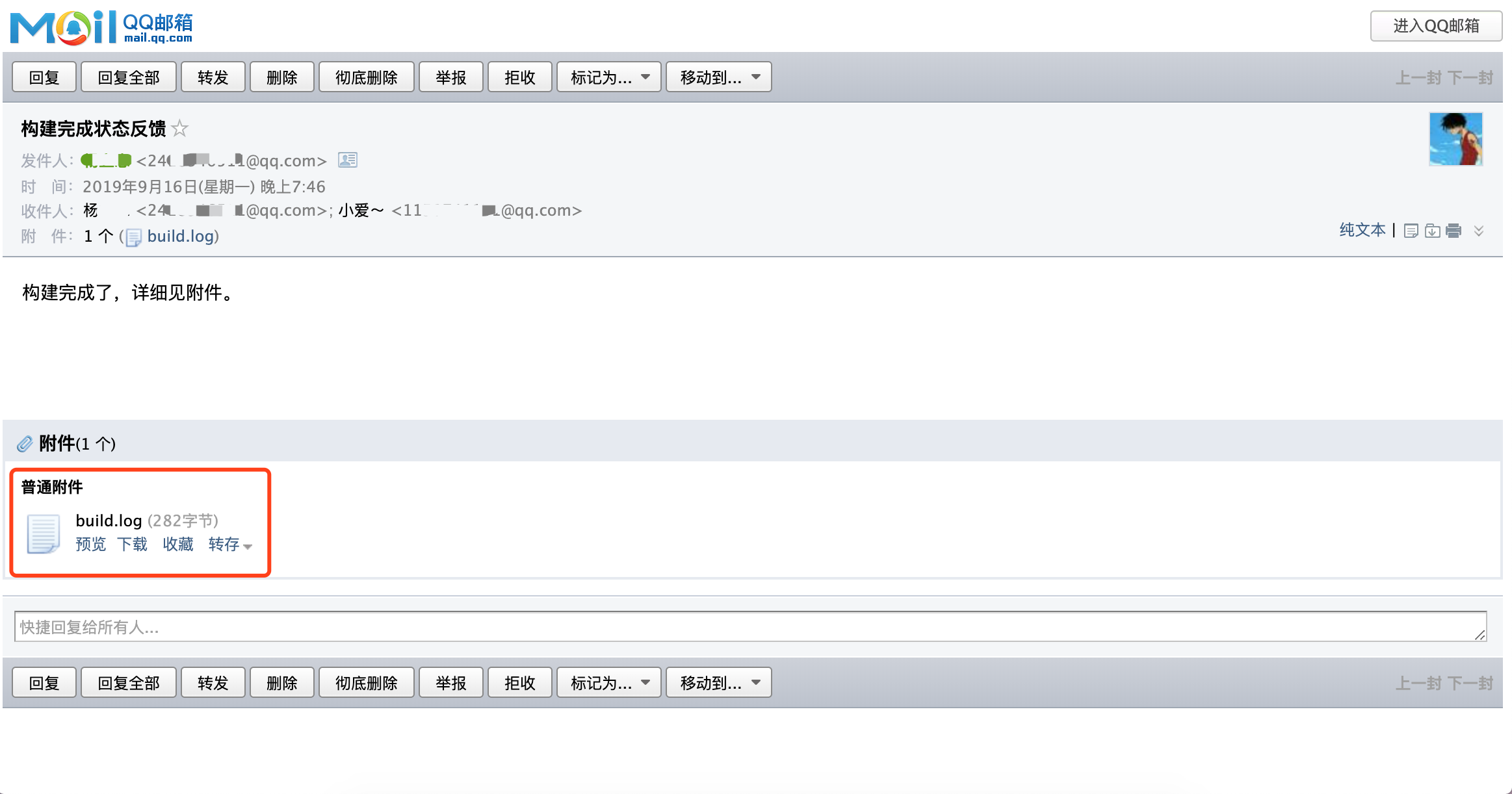The height and width of the screenshot is (794, 1512).
Task: Select 预览 to preview build.log
Action: pyautogui.click(x=90, y=544)
